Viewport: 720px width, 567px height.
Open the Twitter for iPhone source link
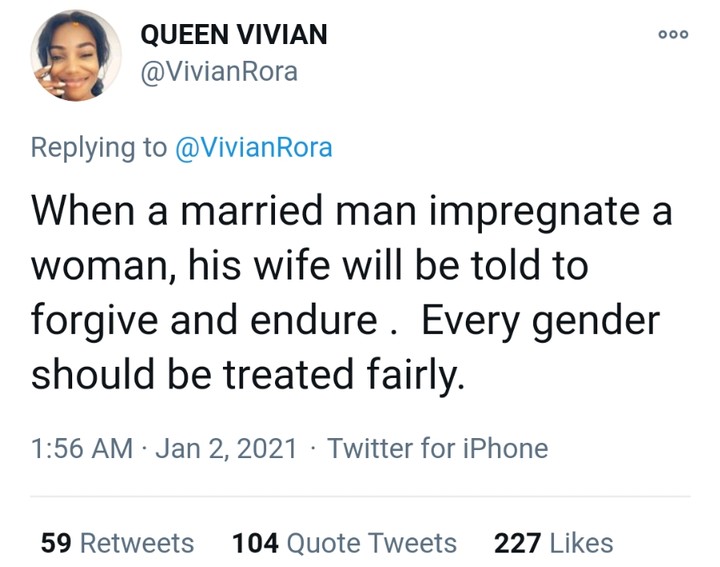tap(438, 449)
